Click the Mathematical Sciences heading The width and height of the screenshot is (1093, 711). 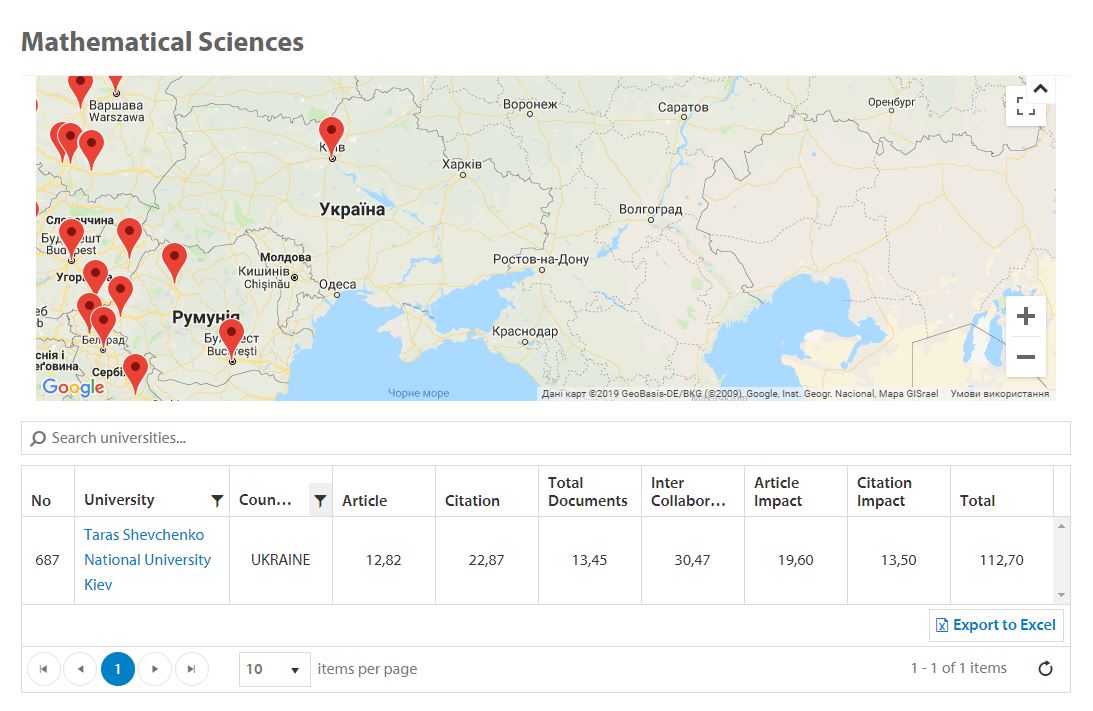(x=162, y=42)
